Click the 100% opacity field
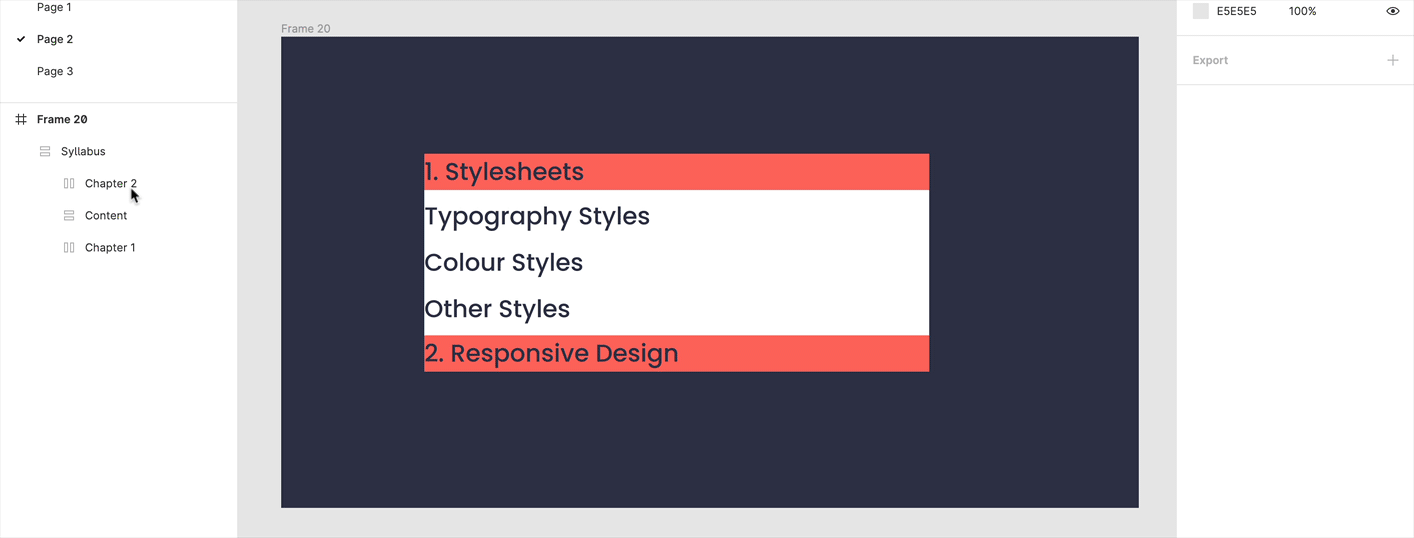This screenshot has width=1414, height=538. [x=1302, y=11]
